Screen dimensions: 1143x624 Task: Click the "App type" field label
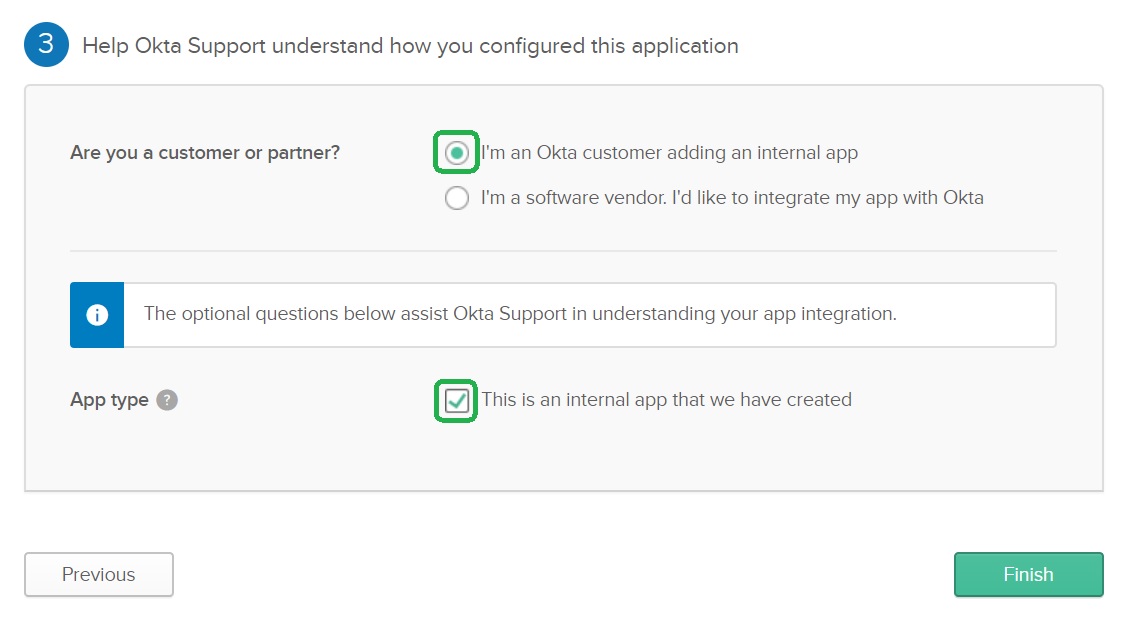pyautogui.click(x=109, y=400)
